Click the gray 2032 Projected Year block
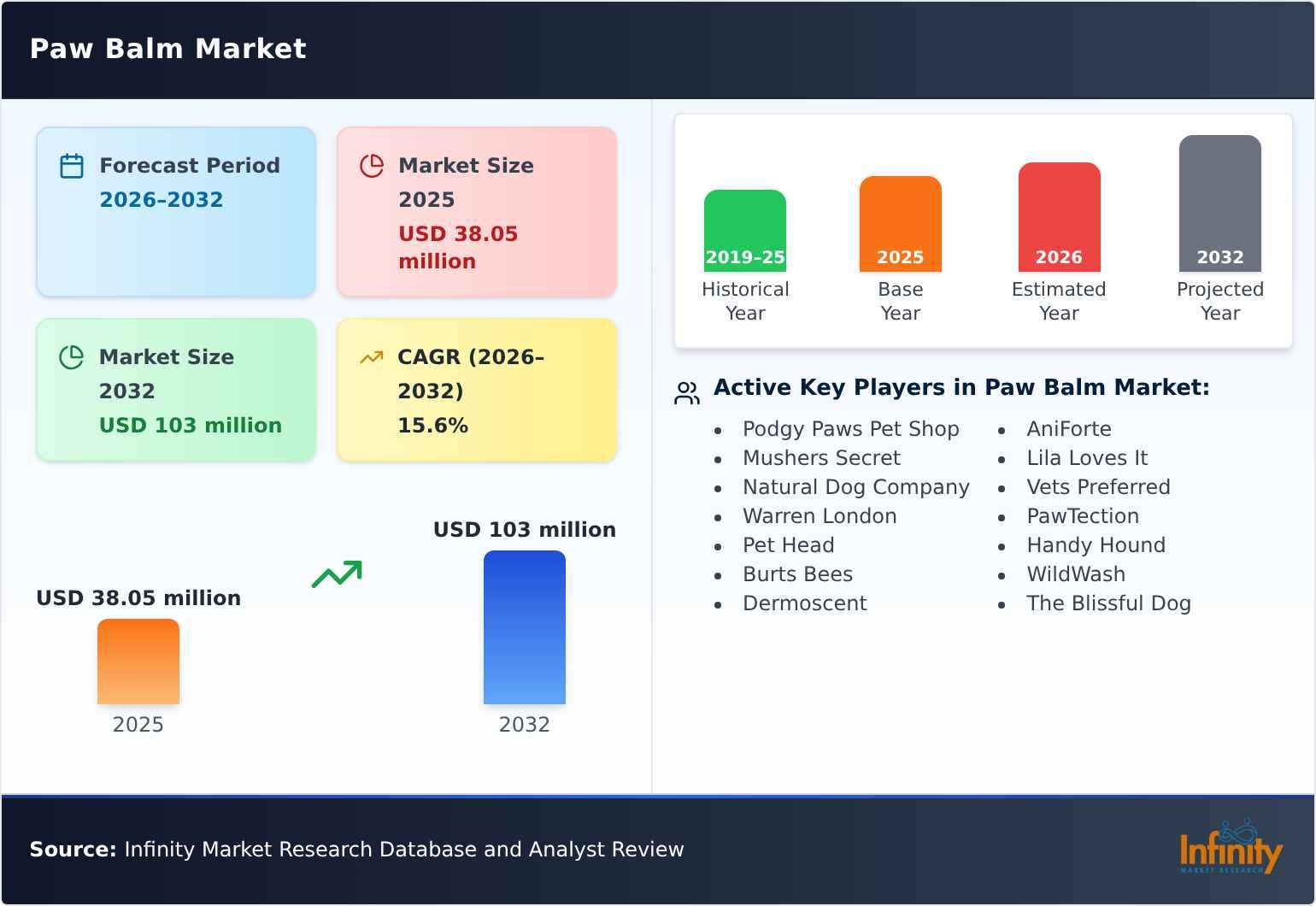 tap(1219, 203)
